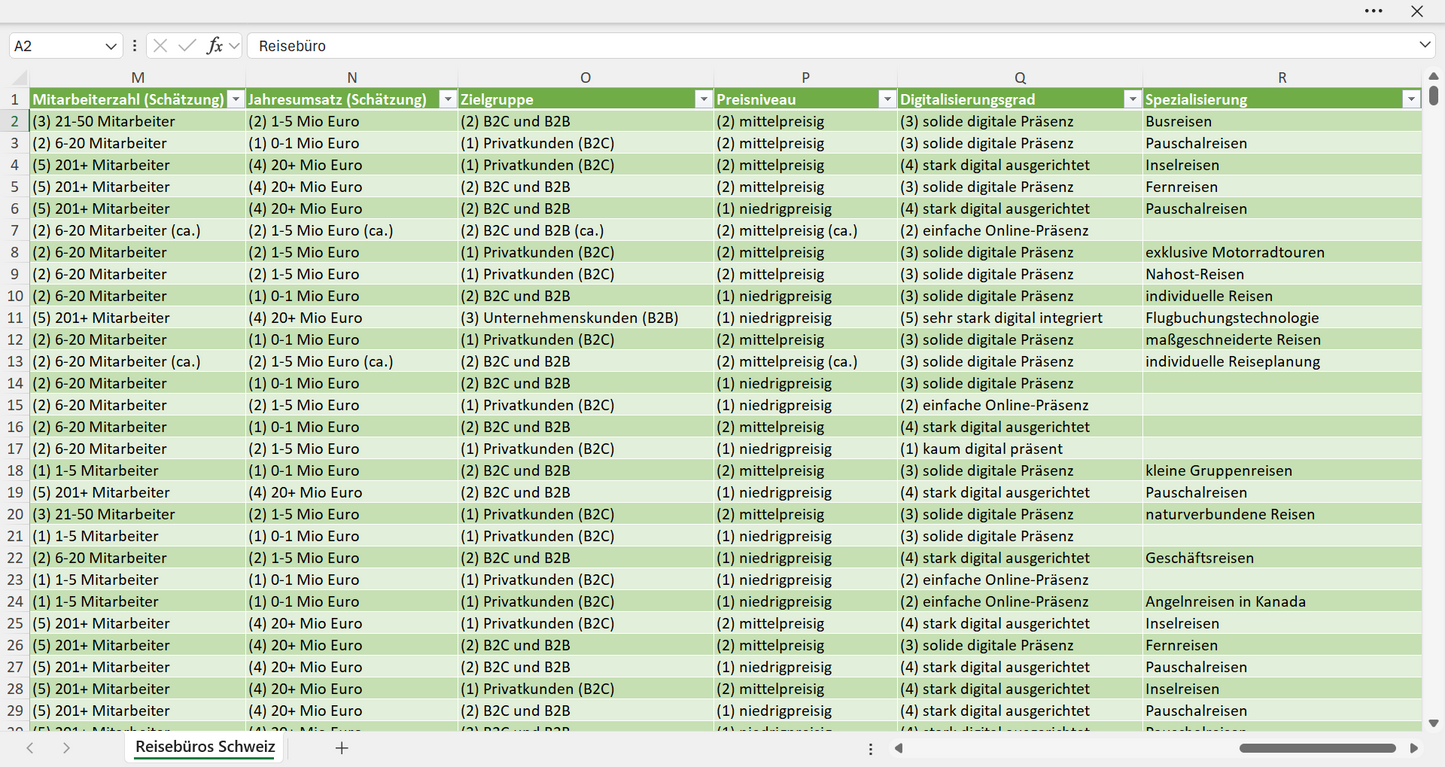
Task: Select column P by its header
Action: coord(806,78)
